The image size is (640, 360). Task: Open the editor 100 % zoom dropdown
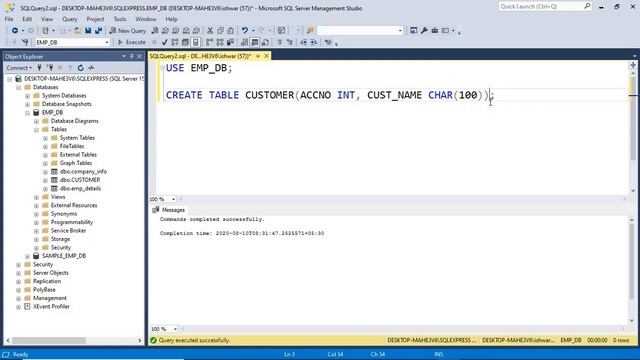tap(173, 199)
